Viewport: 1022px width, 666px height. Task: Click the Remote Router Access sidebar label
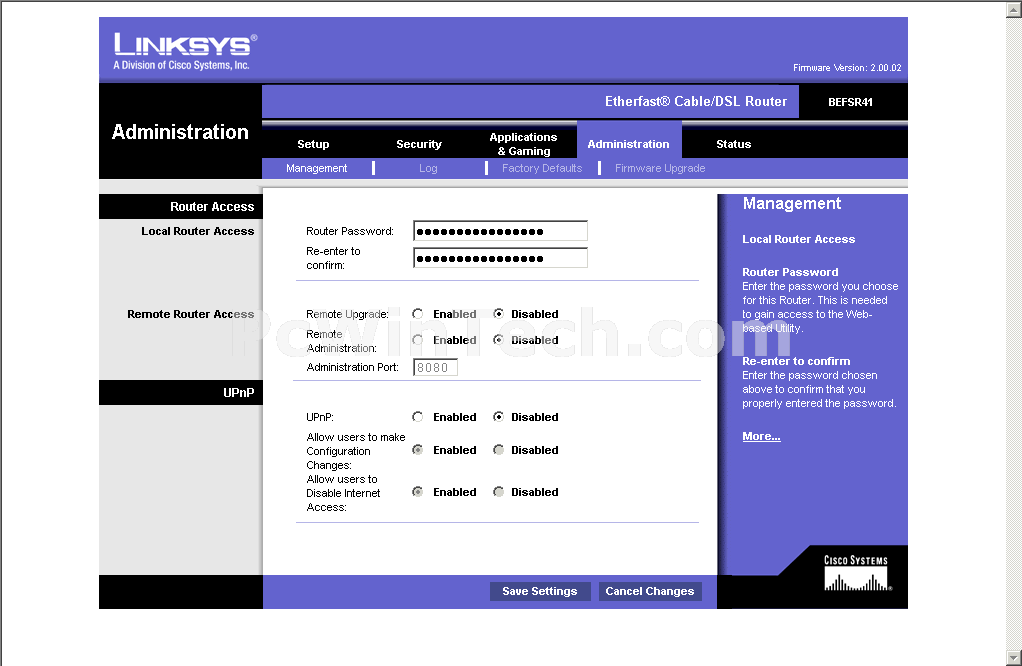pyautogui.click(x=190, y=314)
